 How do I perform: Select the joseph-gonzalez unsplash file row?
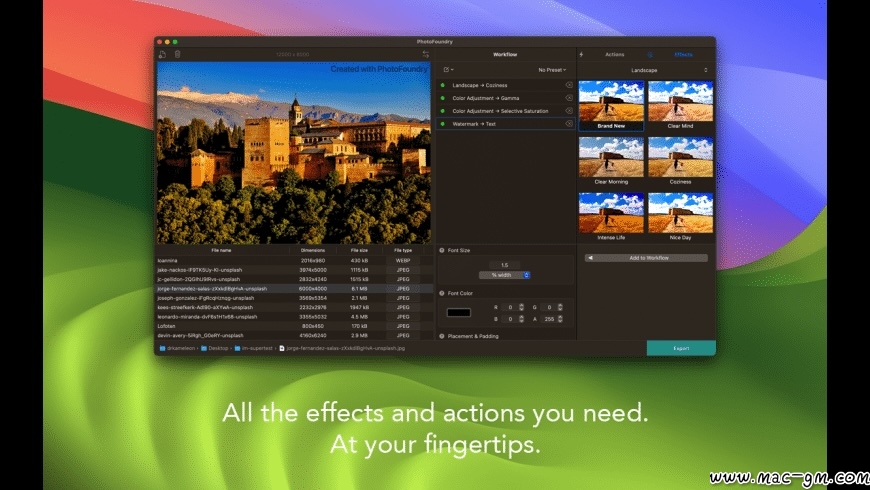(x=294, y=298)
